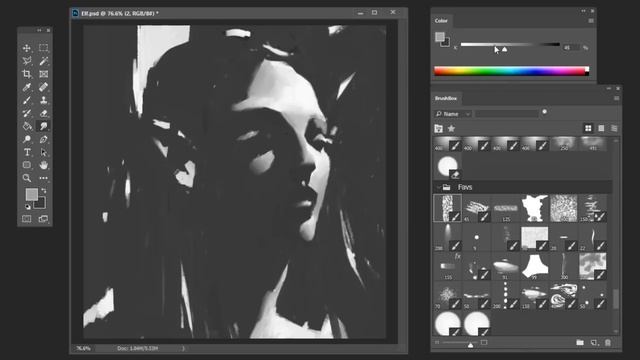Click the toolbar foreground color swatch
The width and height of the screenshot is (640, 360).
(31, 194)
